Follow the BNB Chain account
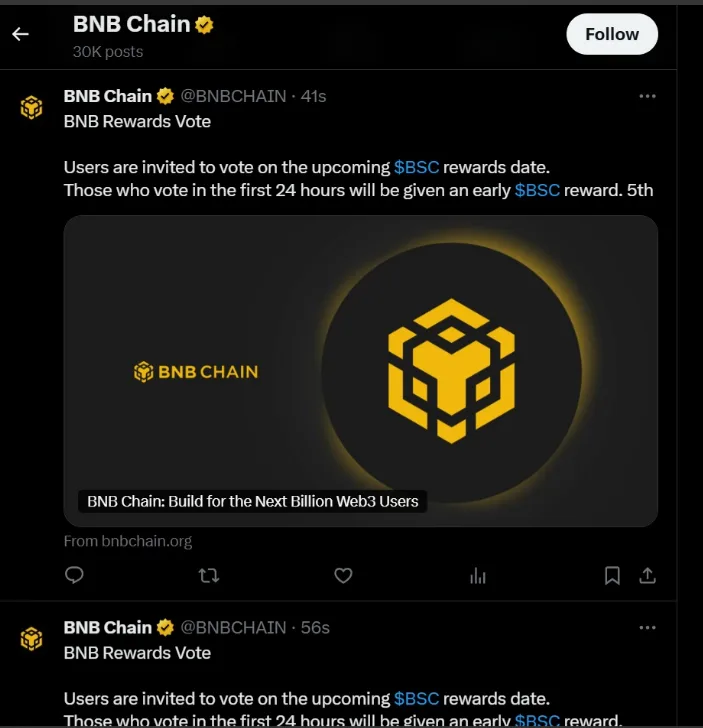This screenshot has width=703, height=728. click(x=611, y=34)
